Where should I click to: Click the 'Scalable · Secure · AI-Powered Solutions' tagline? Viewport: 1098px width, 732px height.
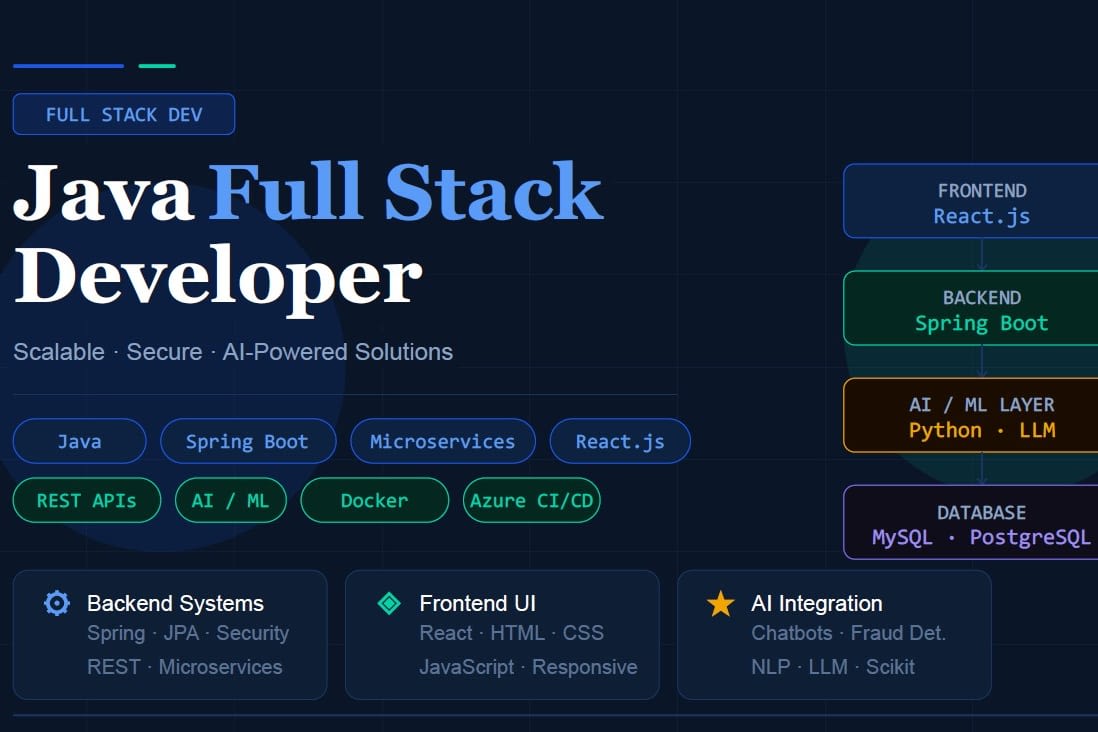(233, 352)
